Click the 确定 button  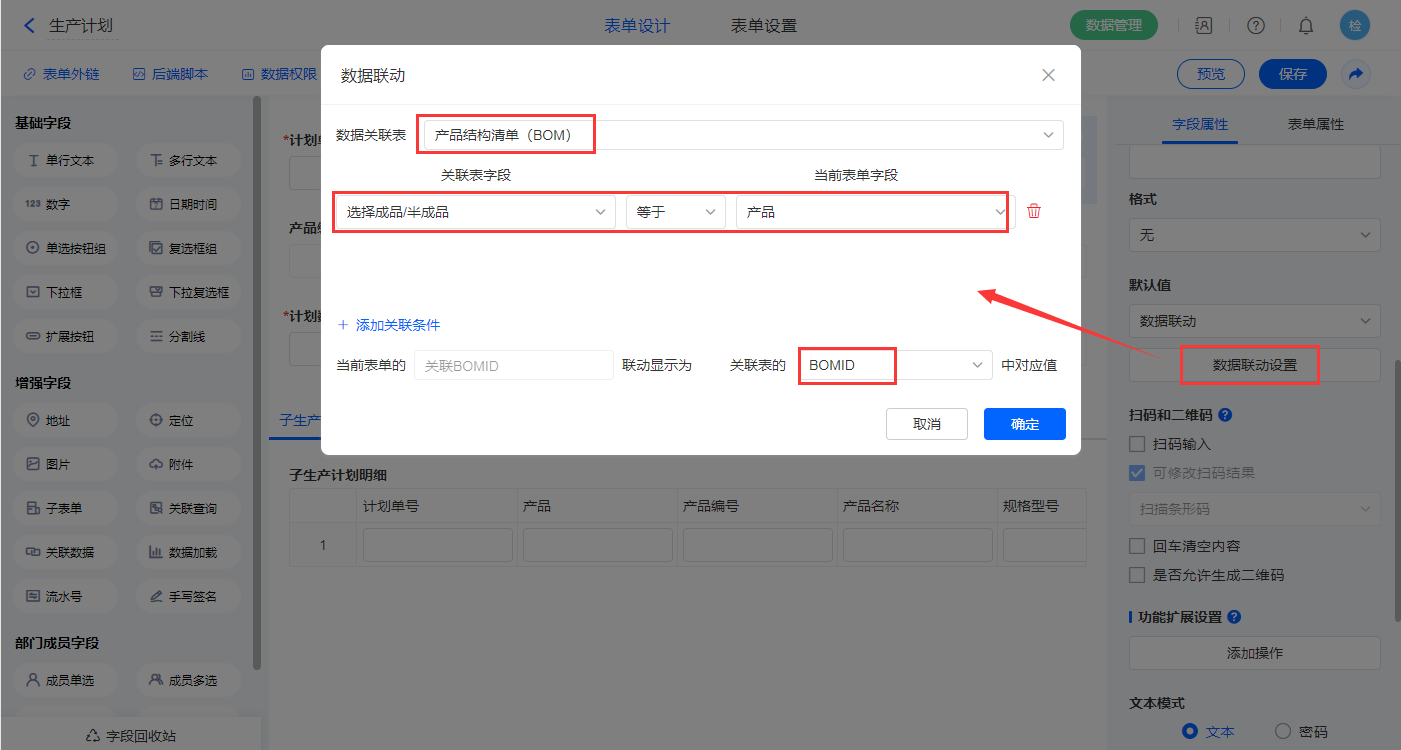tap(1024, 424)
